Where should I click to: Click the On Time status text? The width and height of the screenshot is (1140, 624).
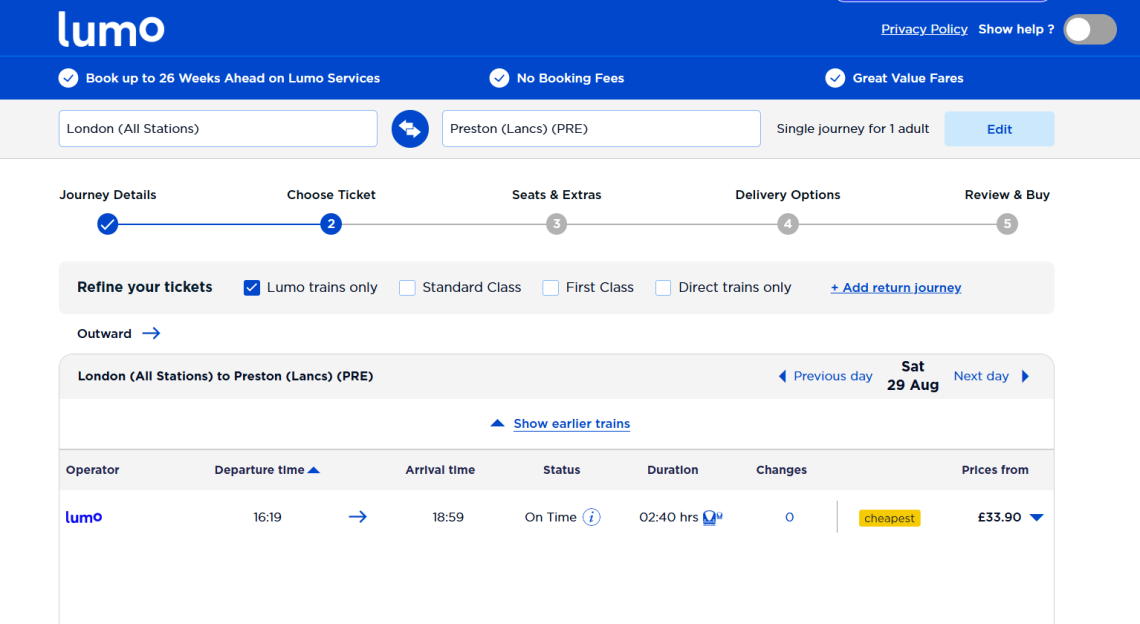(550, 517)
